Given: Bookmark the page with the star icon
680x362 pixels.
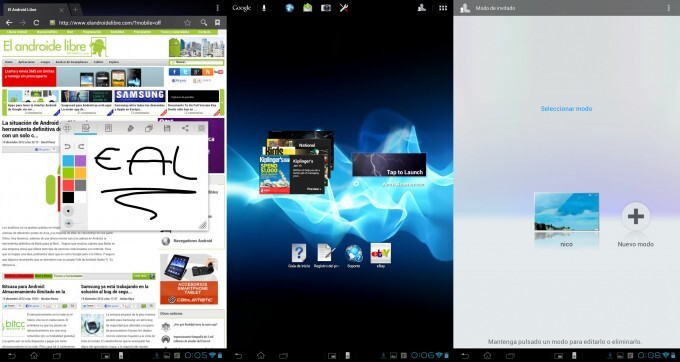Looking at the screenshot, I should pyautogui.click(x=187, y=23).
